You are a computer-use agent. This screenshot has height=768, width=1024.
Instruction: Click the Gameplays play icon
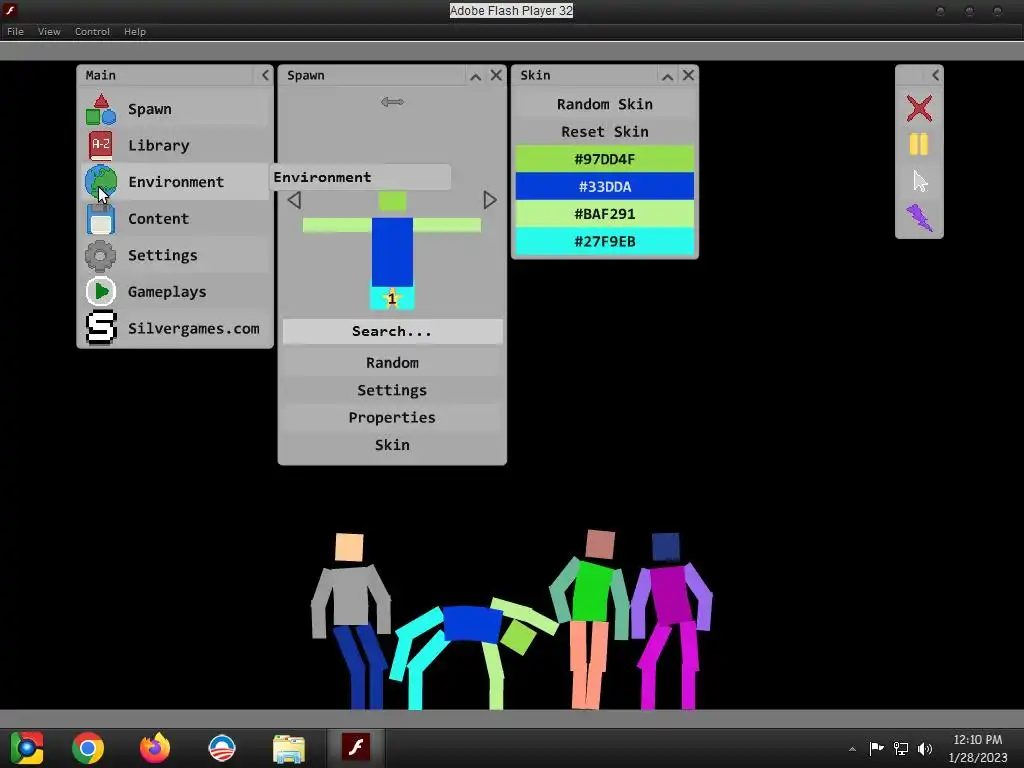tap(101, 291)
